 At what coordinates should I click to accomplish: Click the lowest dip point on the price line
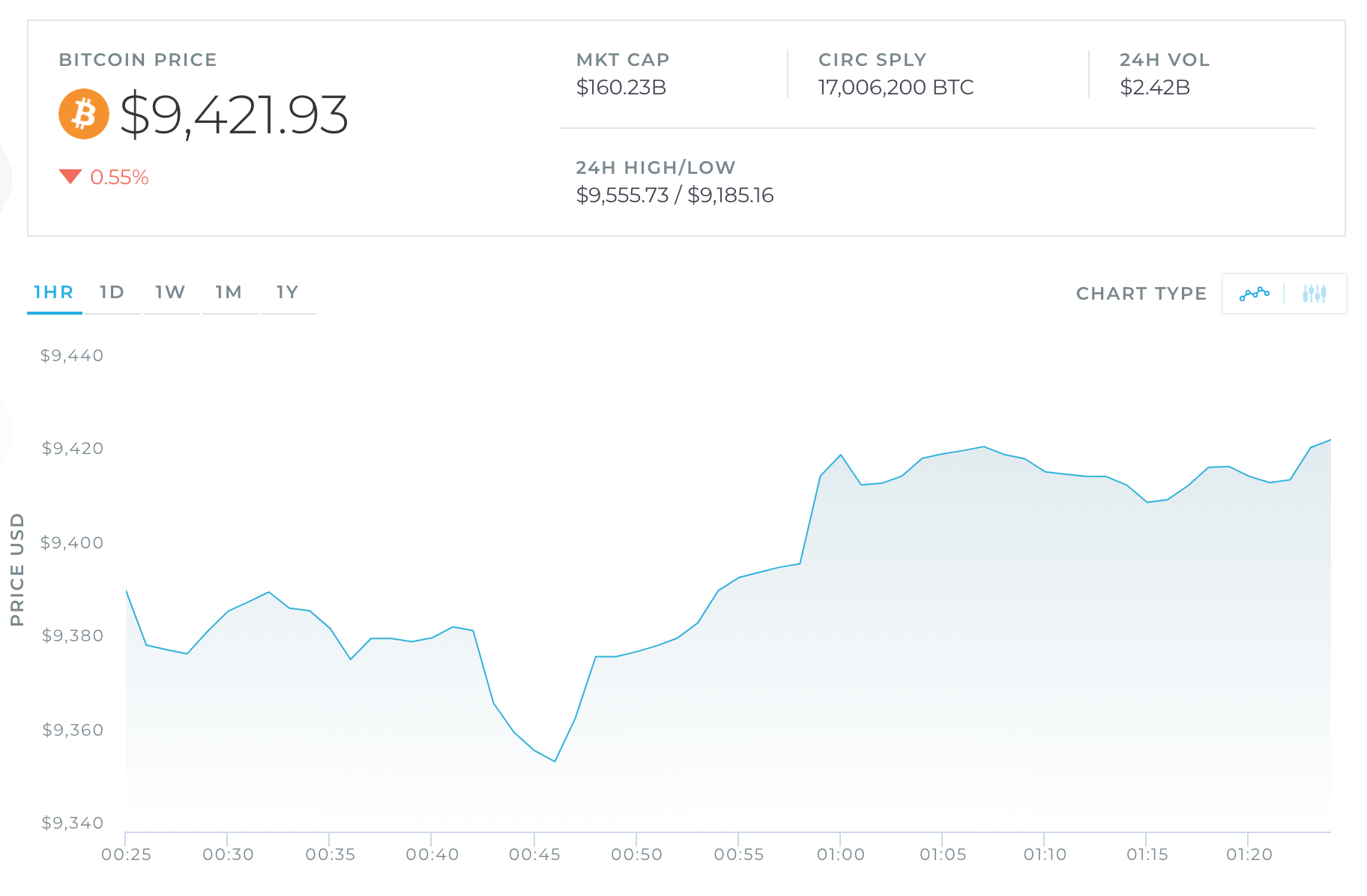coord(555,761)
